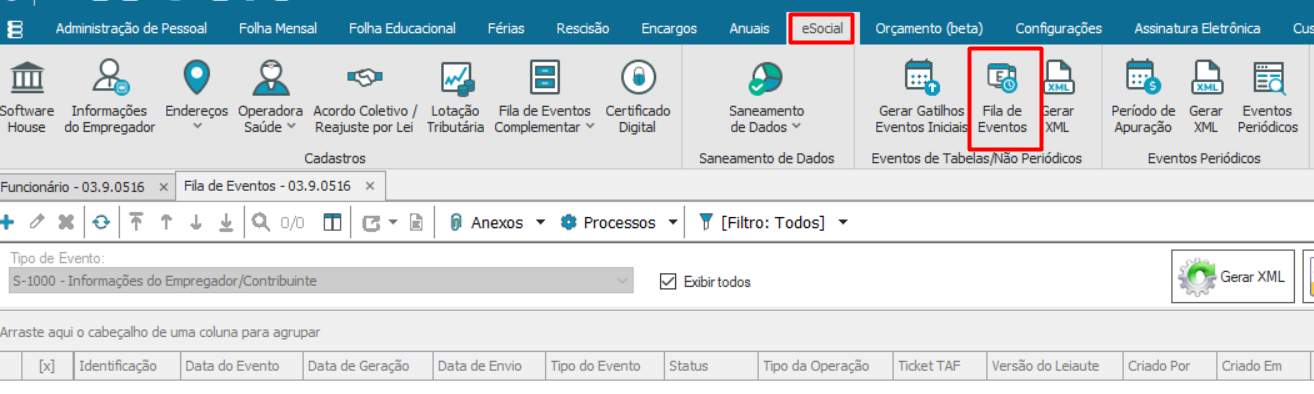1314x394 pixels.
Task: Expand Fila de Eventos Complementar
Action: click(x=545, y=98)
